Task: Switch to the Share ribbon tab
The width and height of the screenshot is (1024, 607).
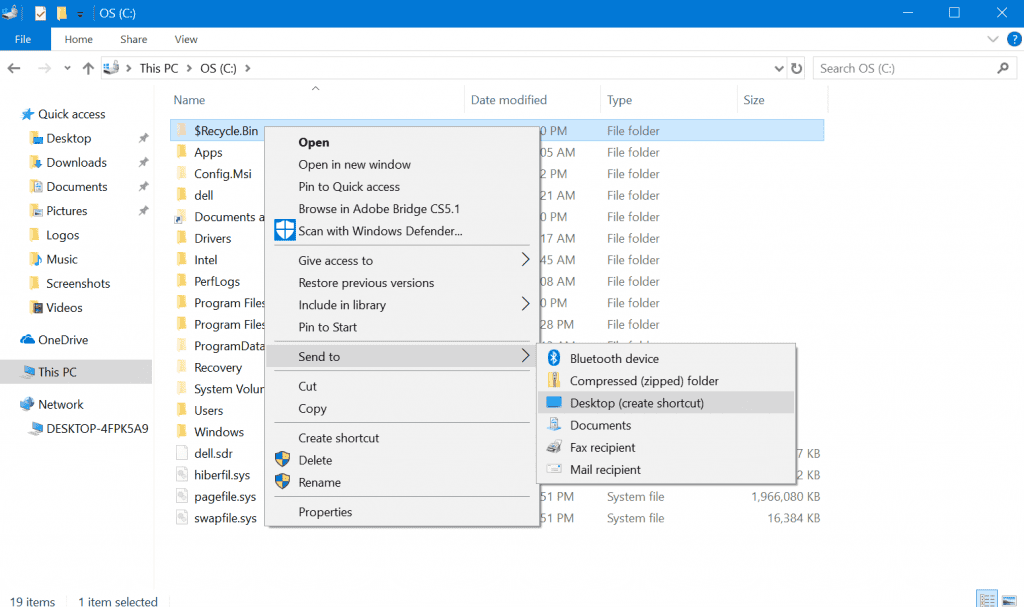Action: (x=133, y=39)
